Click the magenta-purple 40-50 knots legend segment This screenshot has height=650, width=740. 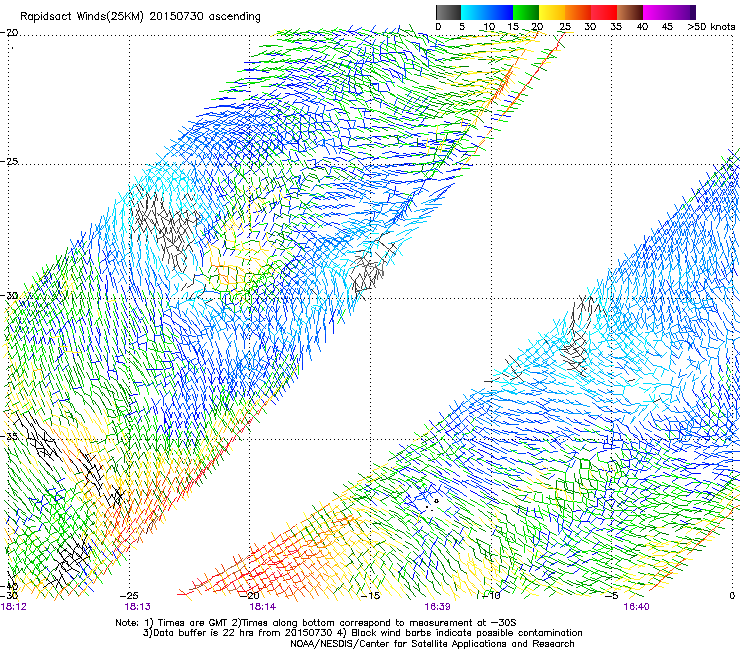[669, 12]
